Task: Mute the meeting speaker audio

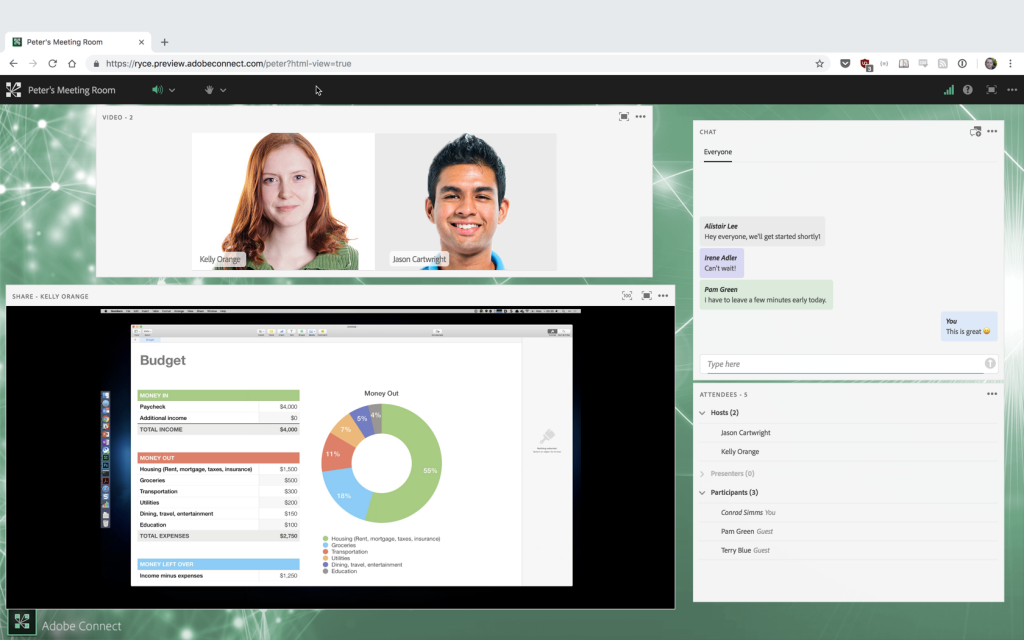Action: tap(158, 90)
